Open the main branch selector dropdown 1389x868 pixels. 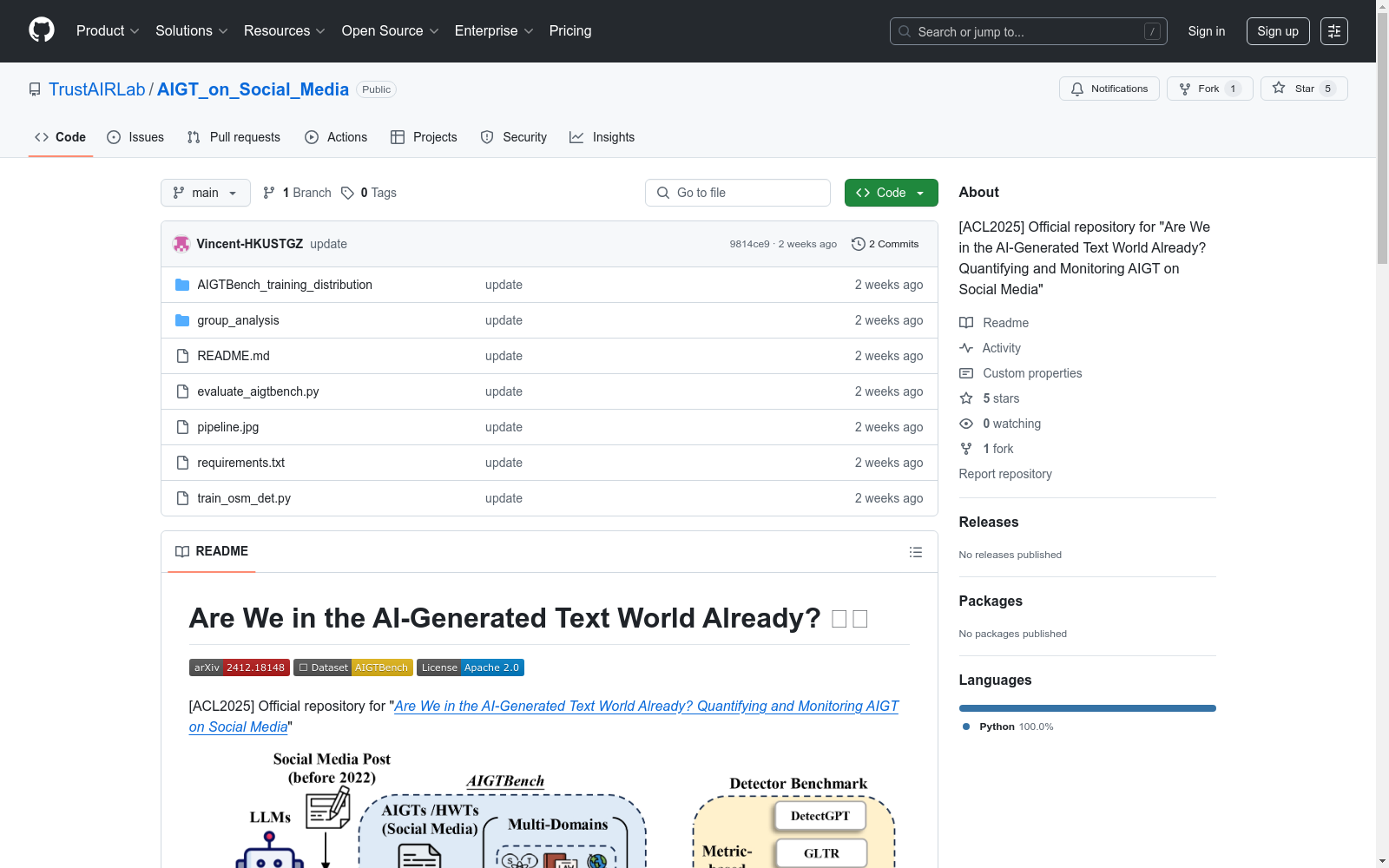tap(206, 193)
